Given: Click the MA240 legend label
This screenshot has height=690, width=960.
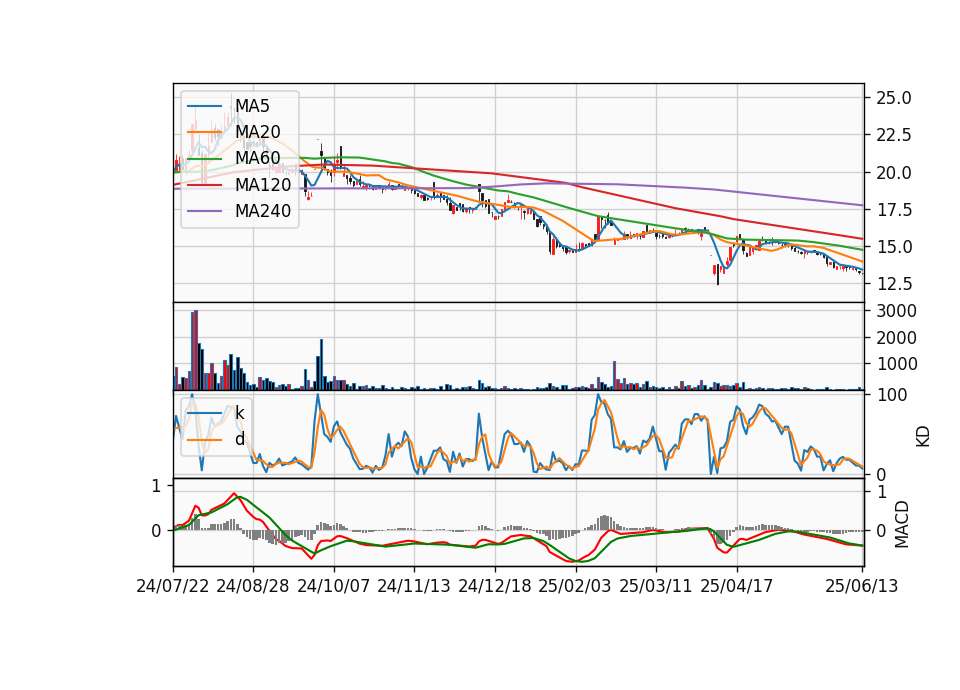Looking at the screenshot, I should [x=263, y=211].
